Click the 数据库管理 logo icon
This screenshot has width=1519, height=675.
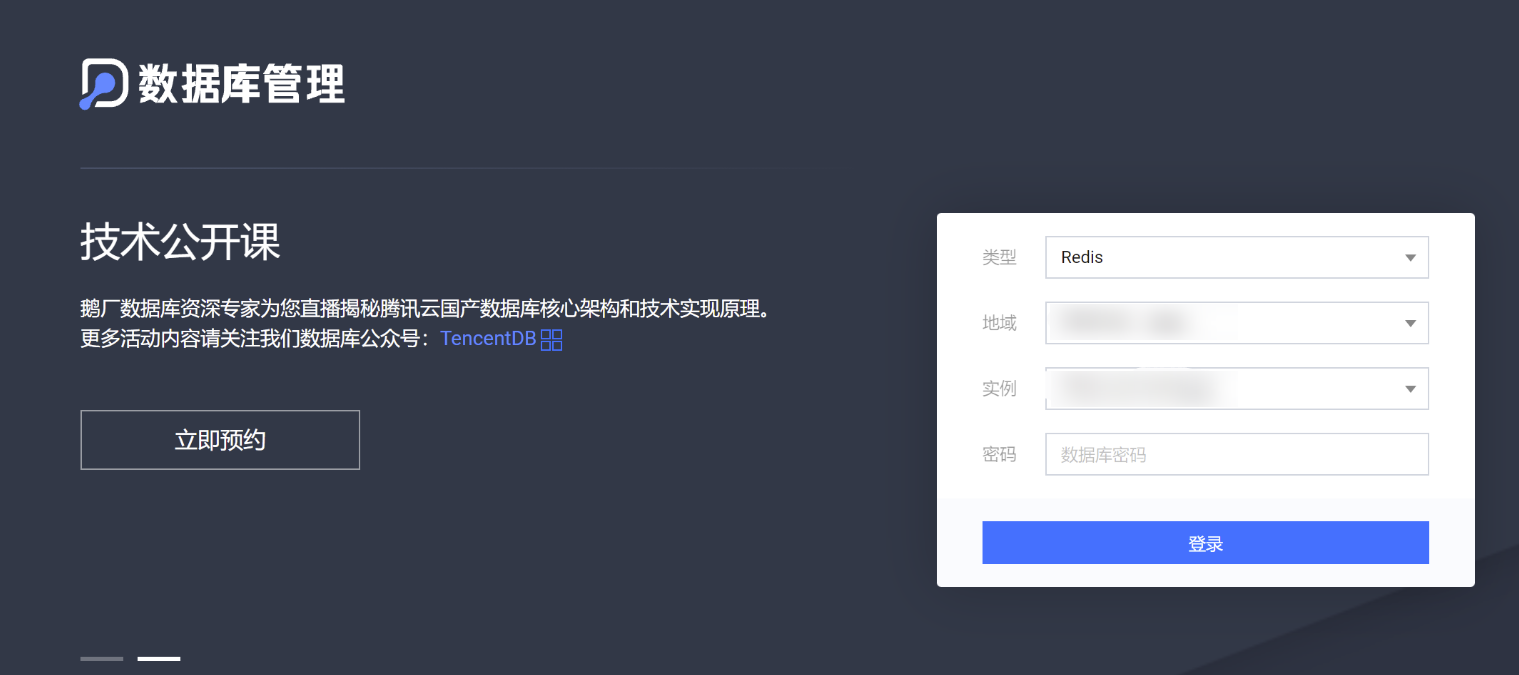(x=103, y=84)
